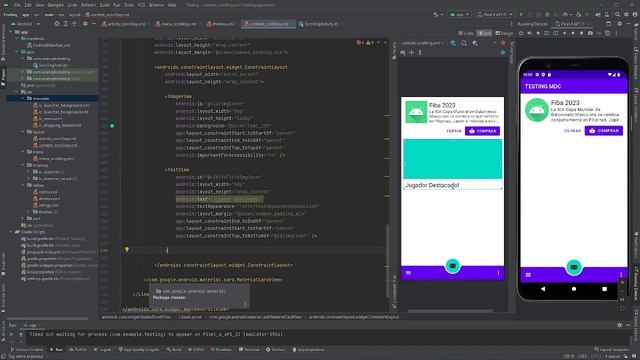Open the Pixel device selector dropdown
Screen dimensions: 640x360
(x=495, y=14)
